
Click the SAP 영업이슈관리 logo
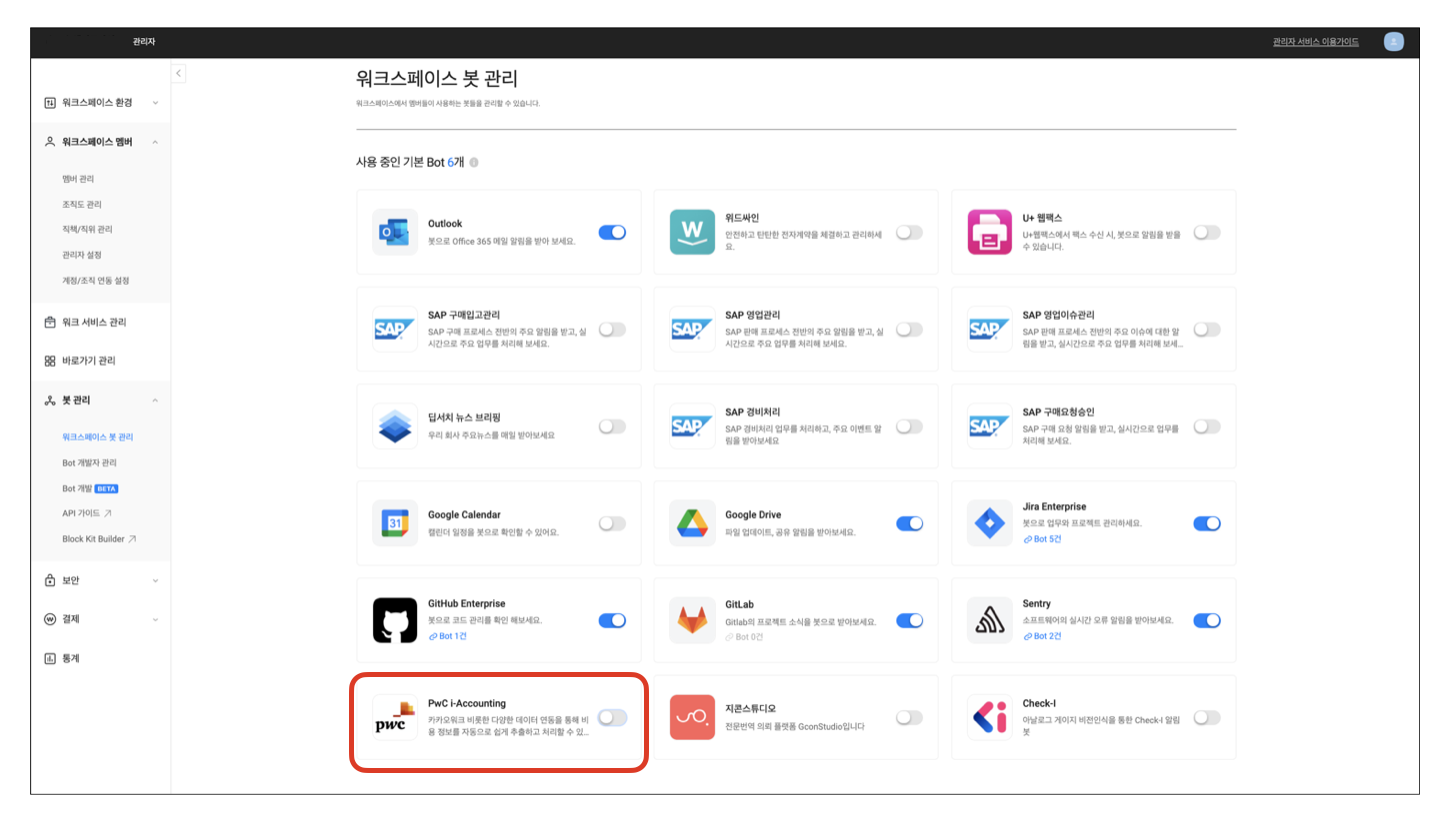click(x=990, y=329)
